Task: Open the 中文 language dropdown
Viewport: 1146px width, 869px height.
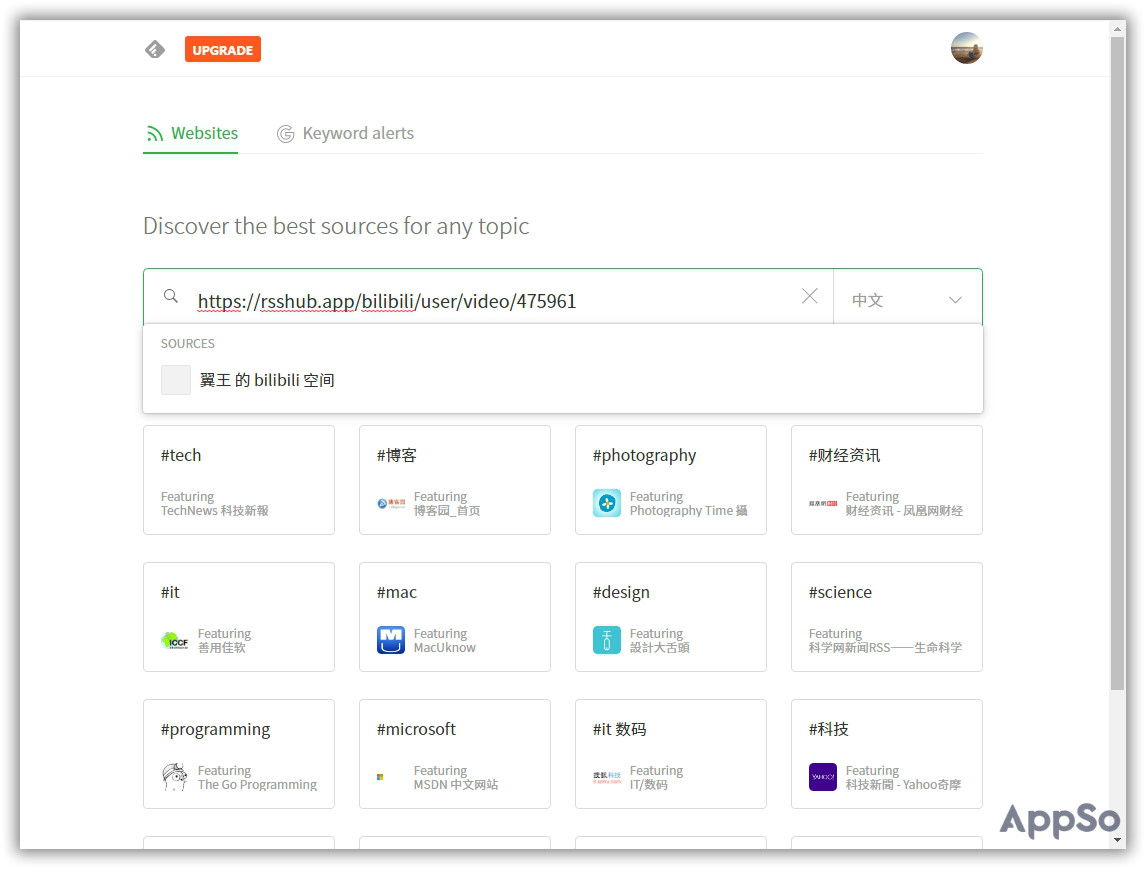Action: [x=908, y=297]
